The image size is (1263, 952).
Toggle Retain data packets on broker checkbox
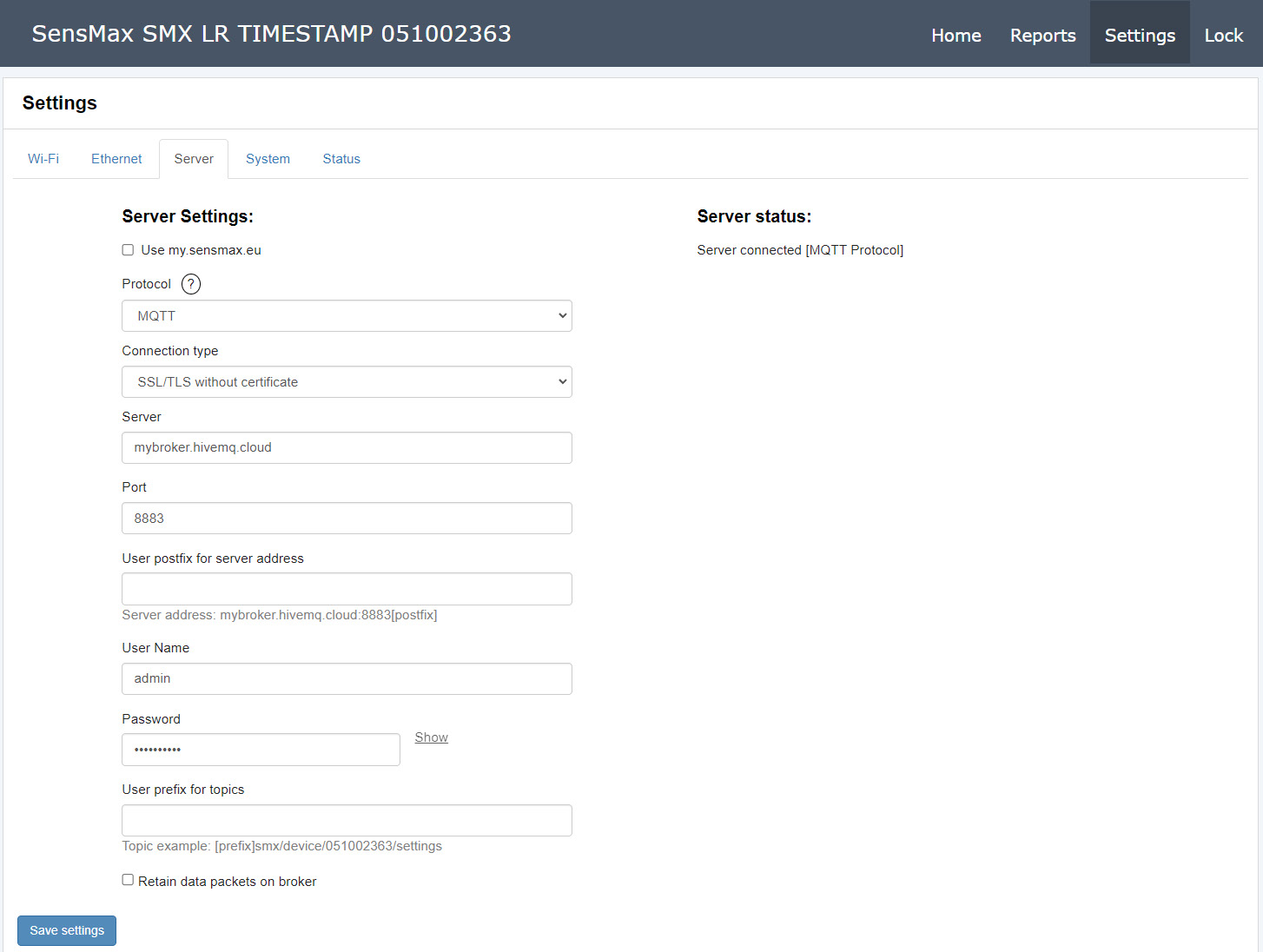[128, 880]
